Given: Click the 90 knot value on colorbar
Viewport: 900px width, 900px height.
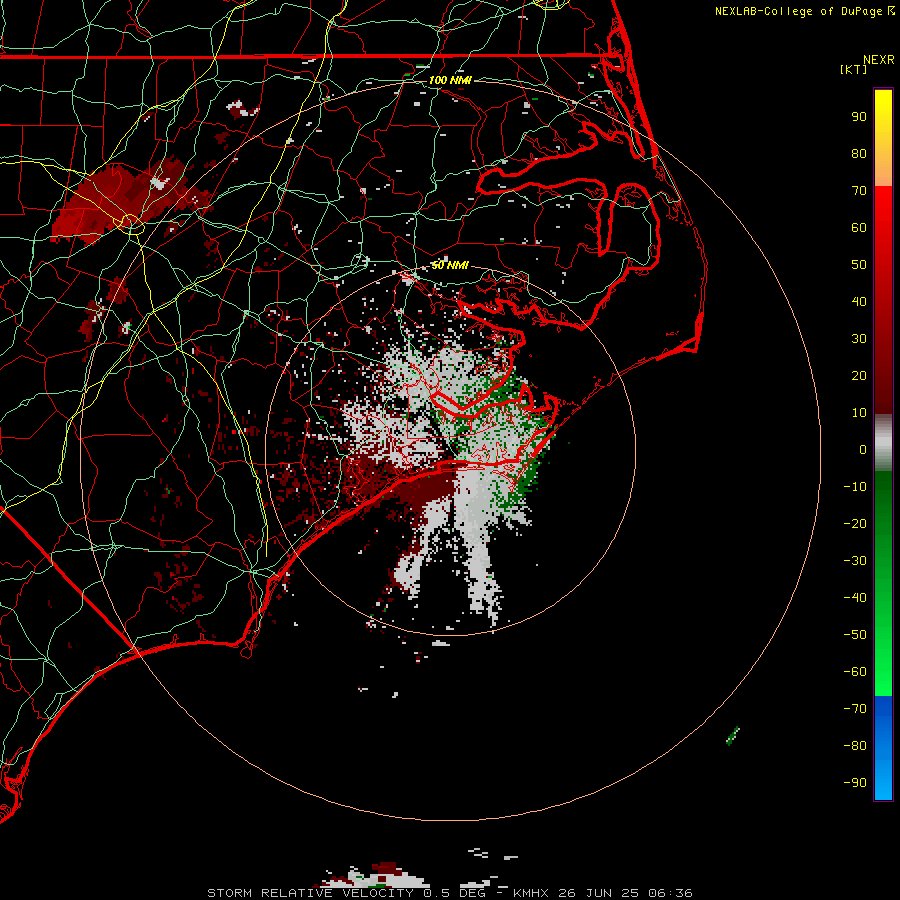Looking at the screenshot, I should point(859,117).
